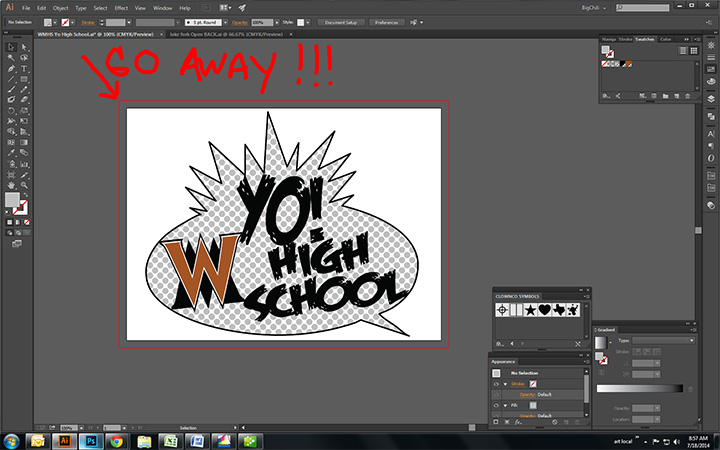Collapse the Fill row in Appearance panel

point(505,405)
